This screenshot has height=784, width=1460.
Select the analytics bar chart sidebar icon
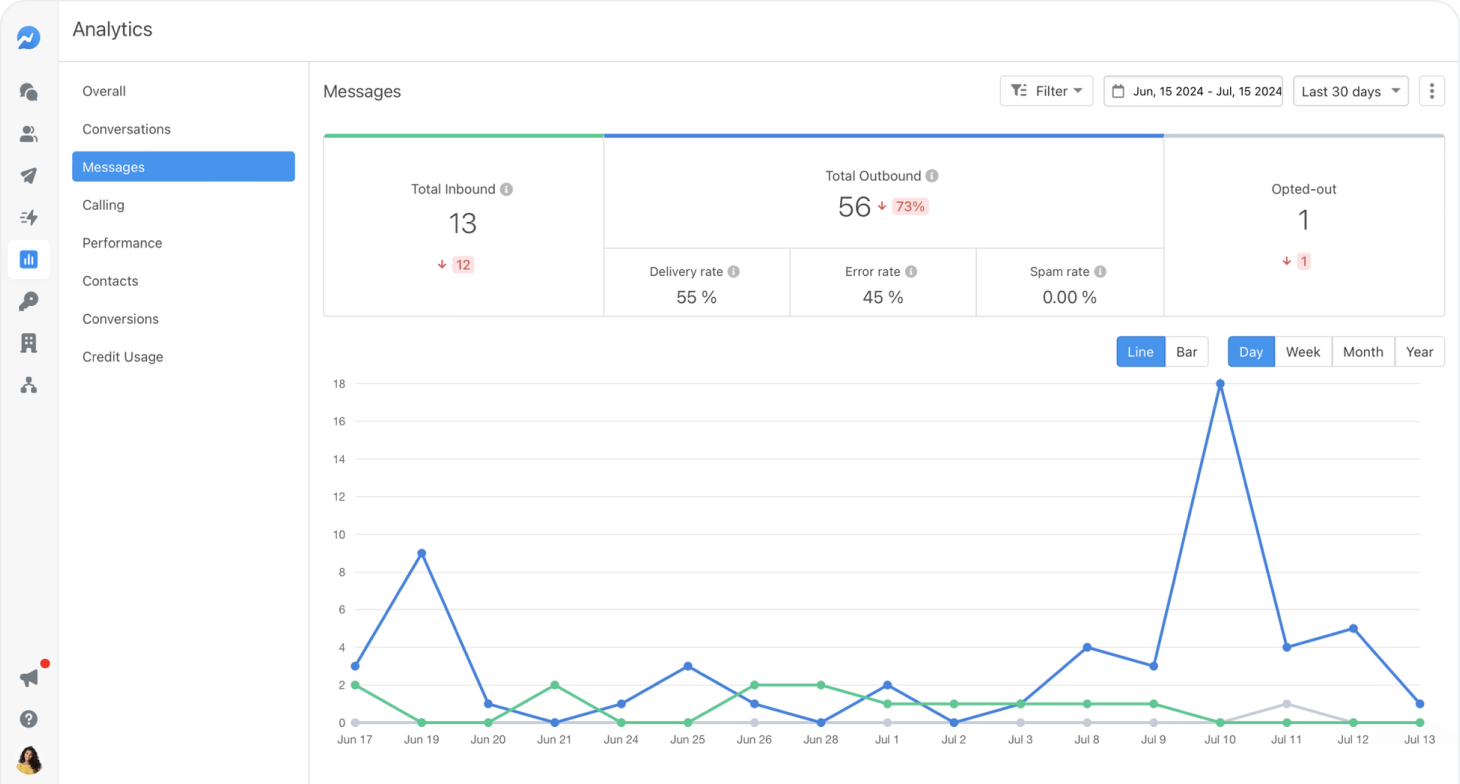[28, 260]
